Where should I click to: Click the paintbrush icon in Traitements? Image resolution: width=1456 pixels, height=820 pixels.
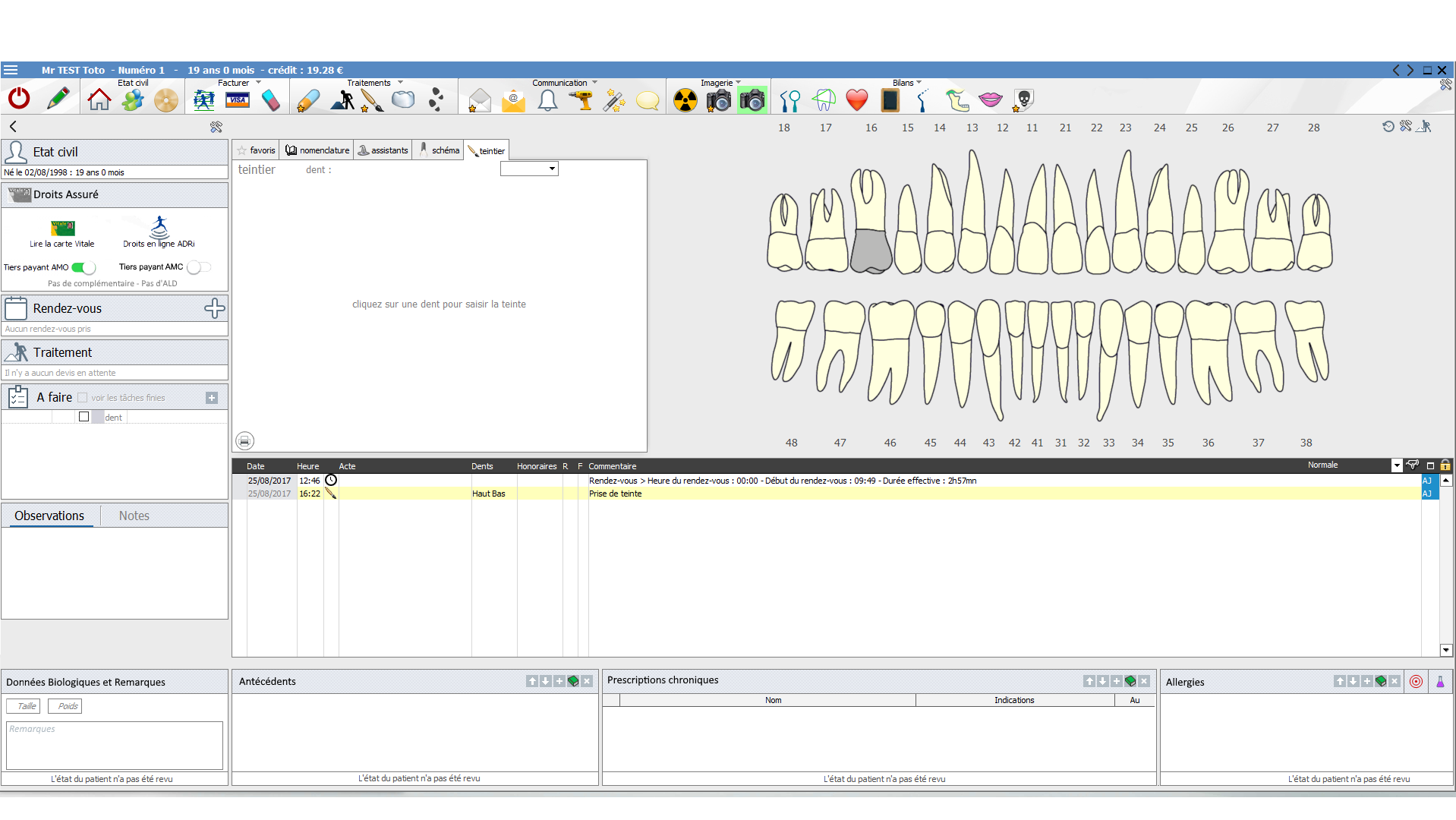click(371, 100)
